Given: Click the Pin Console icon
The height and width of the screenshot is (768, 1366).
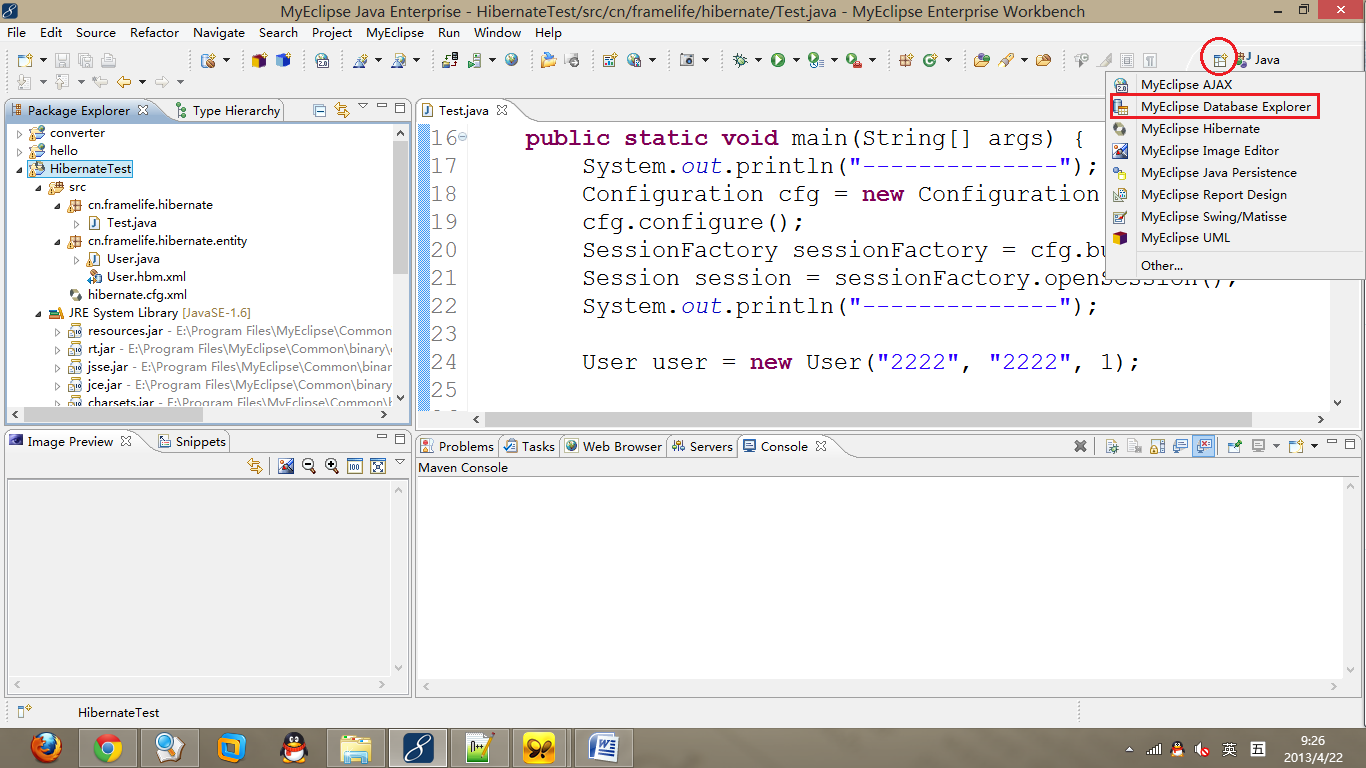Looking at the screenshot, I should pyautogui.click(x=1235, y=446).
